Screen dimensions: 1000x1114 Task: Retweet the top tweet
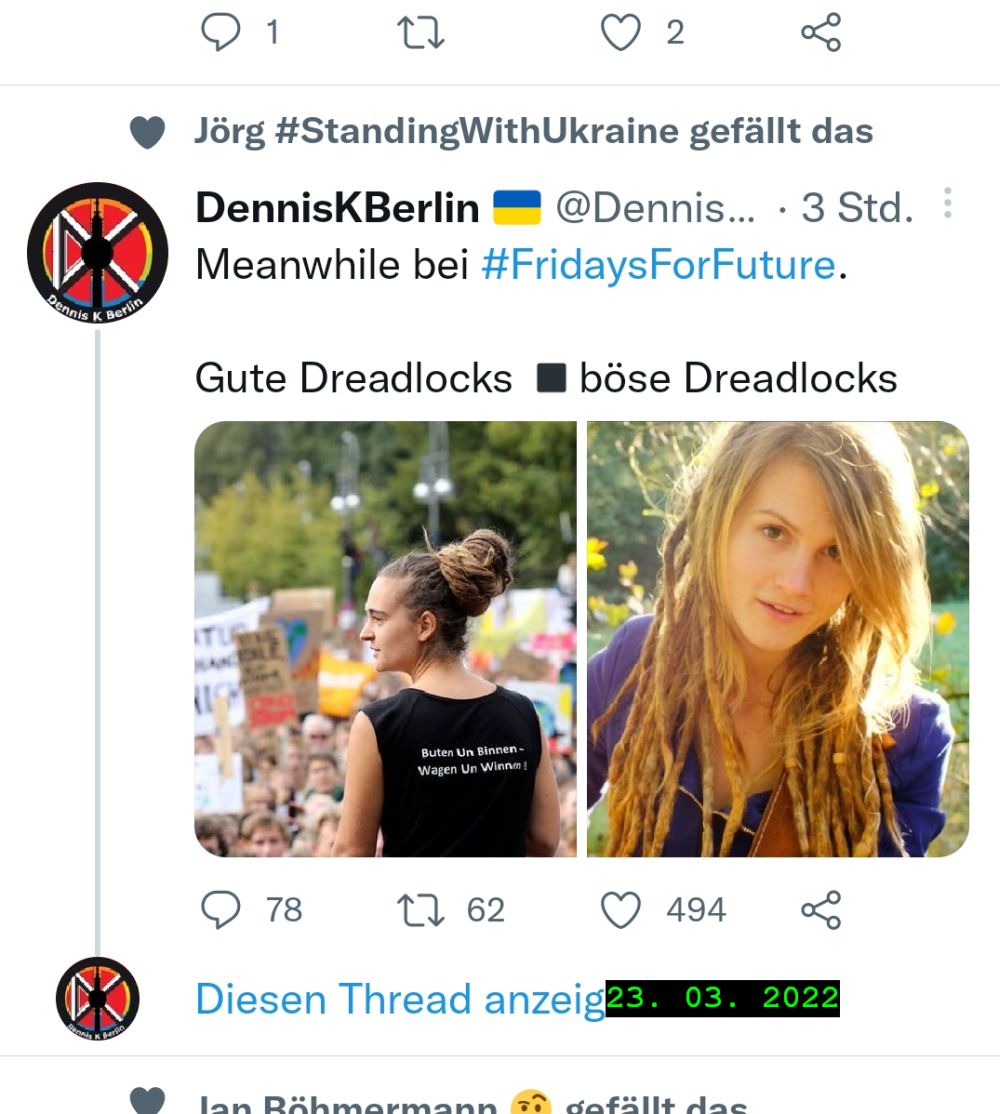pyautogui.click(x=420, y=33)
